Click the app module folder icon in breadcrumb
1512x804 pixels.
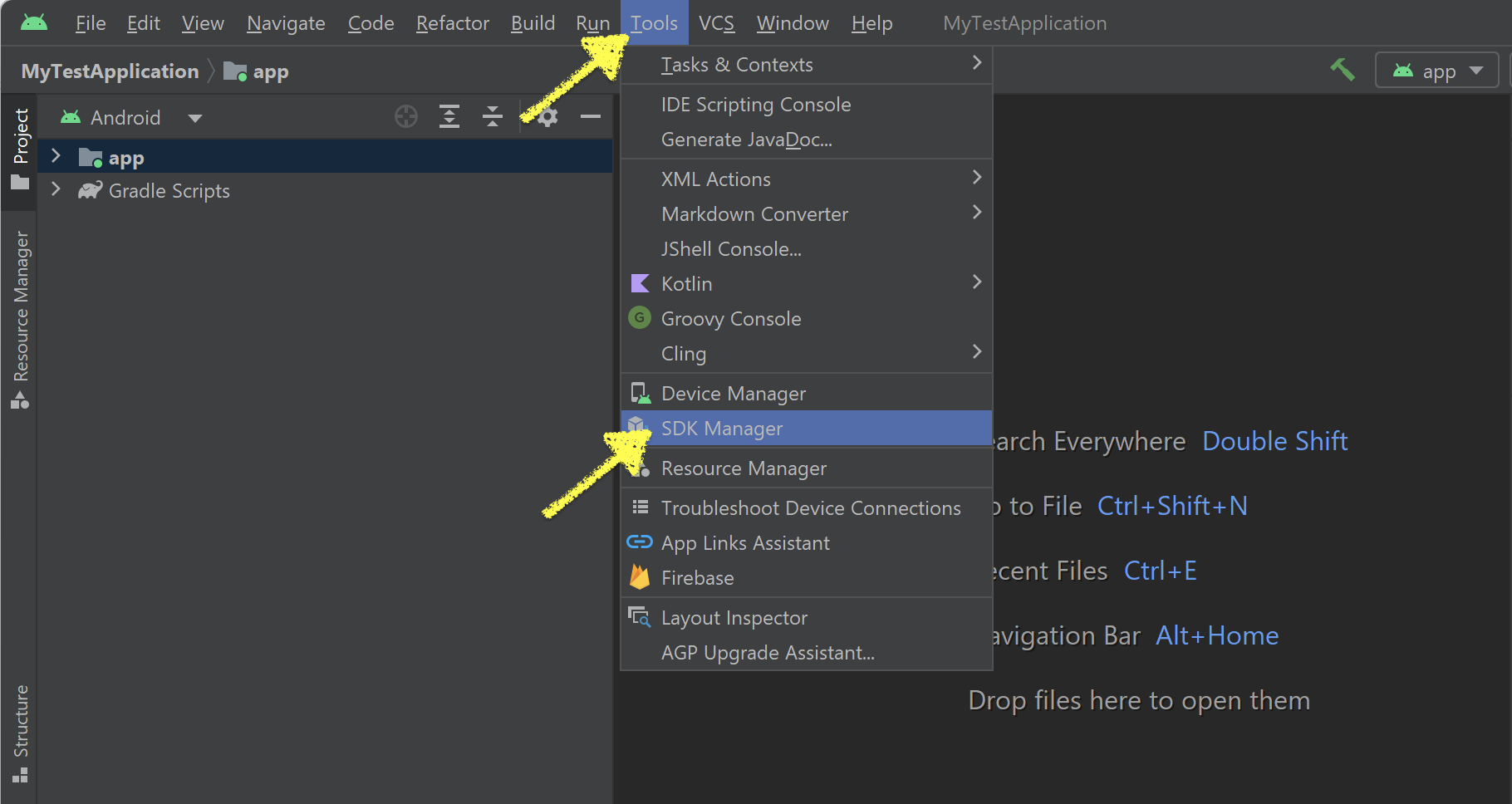(x=235, y=71)
